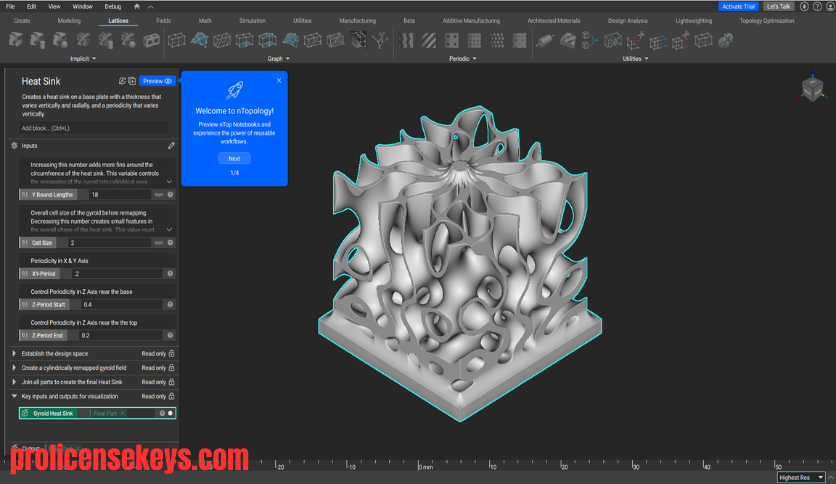This screenshot has width=836, height=484.
Task: Click the Activate Trial button
Action: [738, 6]
